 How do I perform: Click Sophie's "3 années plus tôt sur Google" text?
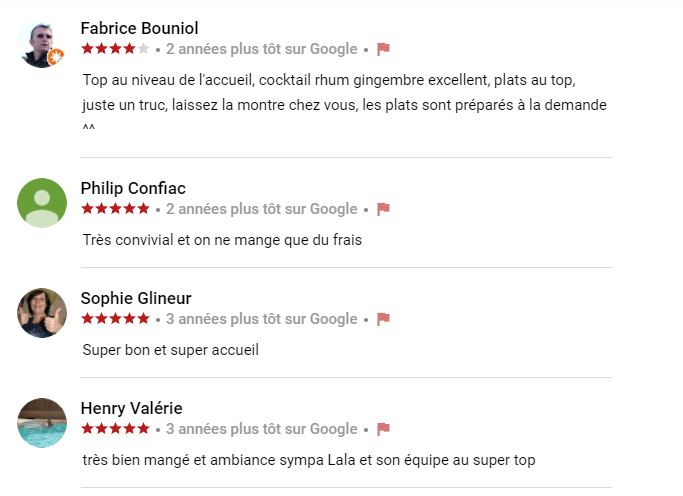(261, 319)
